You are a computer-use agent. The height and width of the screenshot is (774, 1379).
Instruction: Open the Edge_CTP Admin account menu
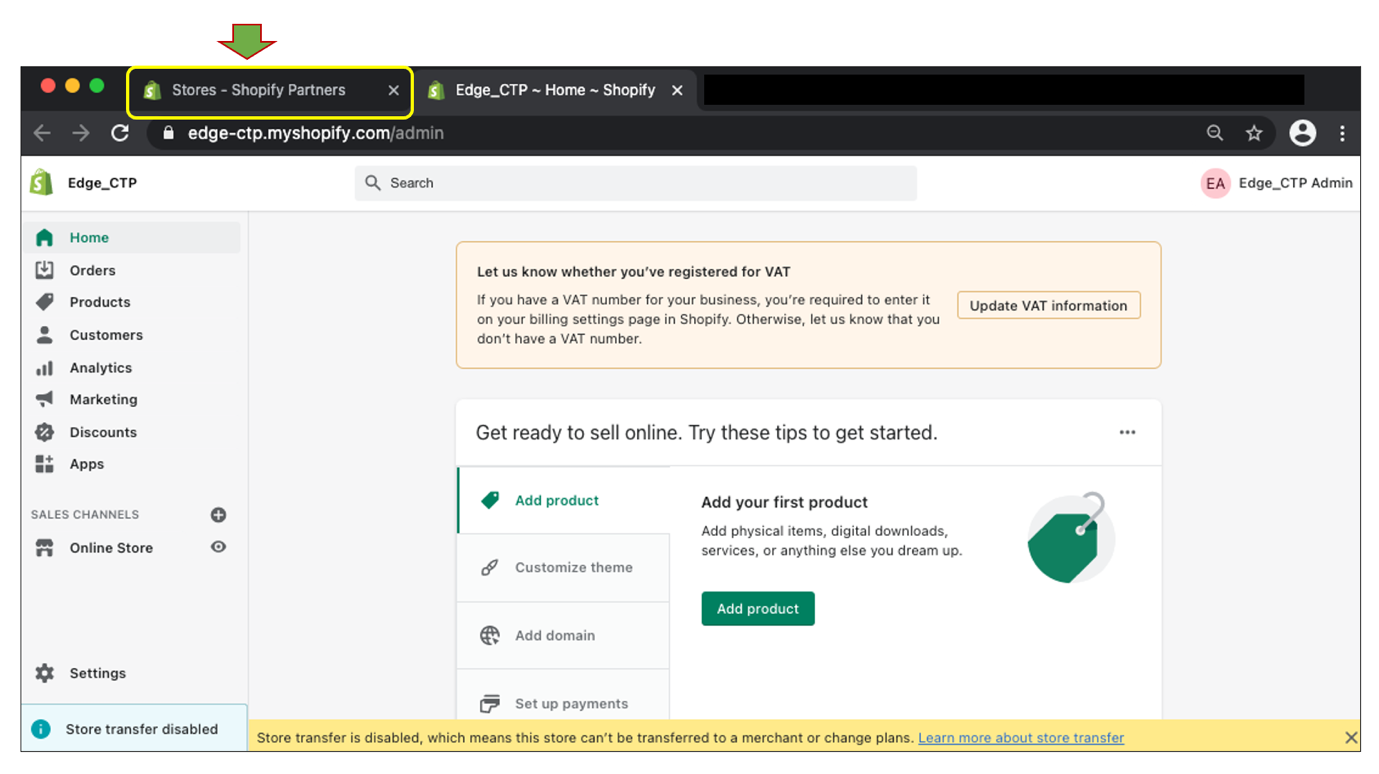coord(1277,183)
